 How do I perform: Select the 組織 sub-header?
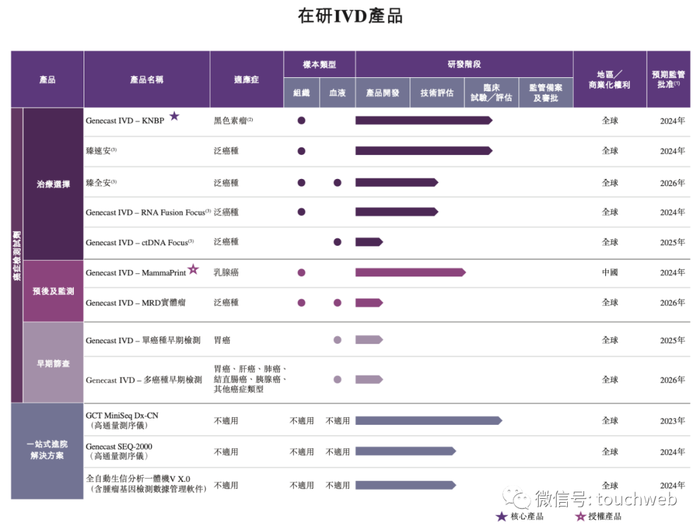tap(301, 93)
